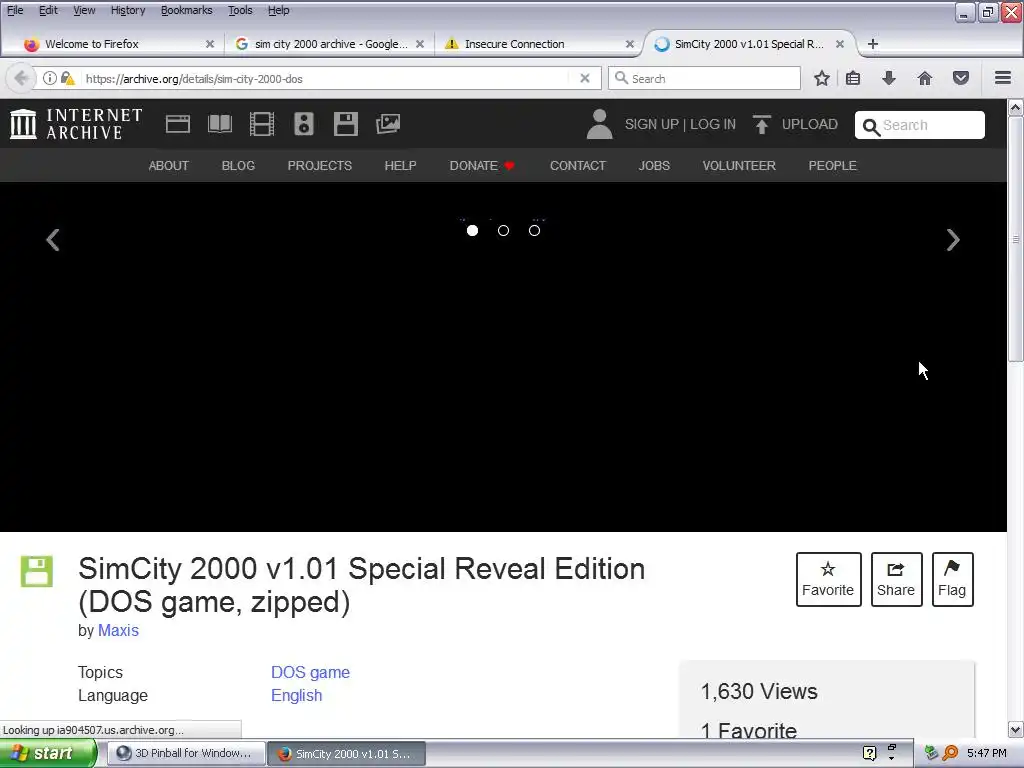
Task: Click the Internet Archive logo
Action: [76, 124]
